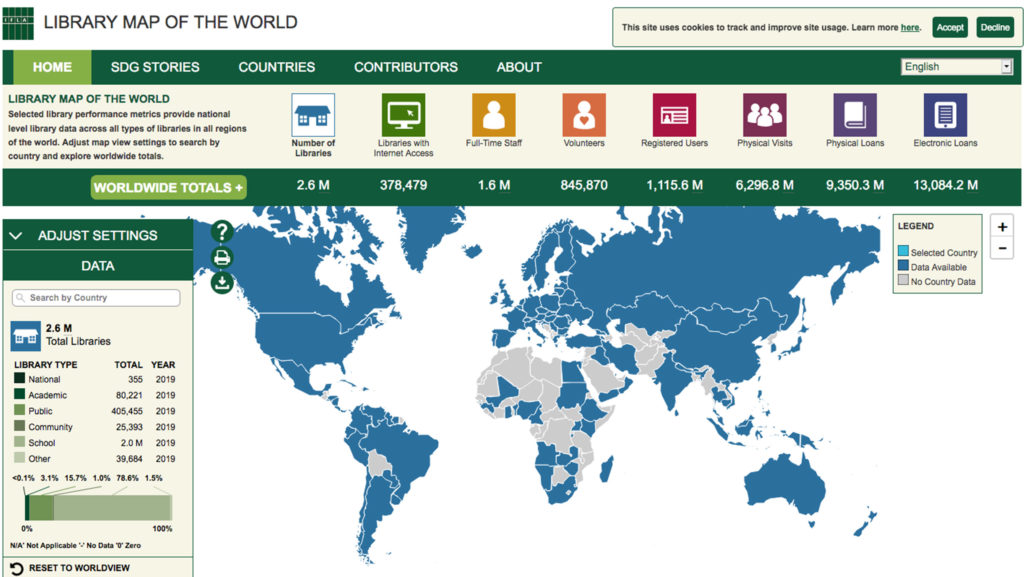The height and width of the screenshot is (577, 1024).
Task: Click the IFLA logo icon
Action: pos(18,23)
